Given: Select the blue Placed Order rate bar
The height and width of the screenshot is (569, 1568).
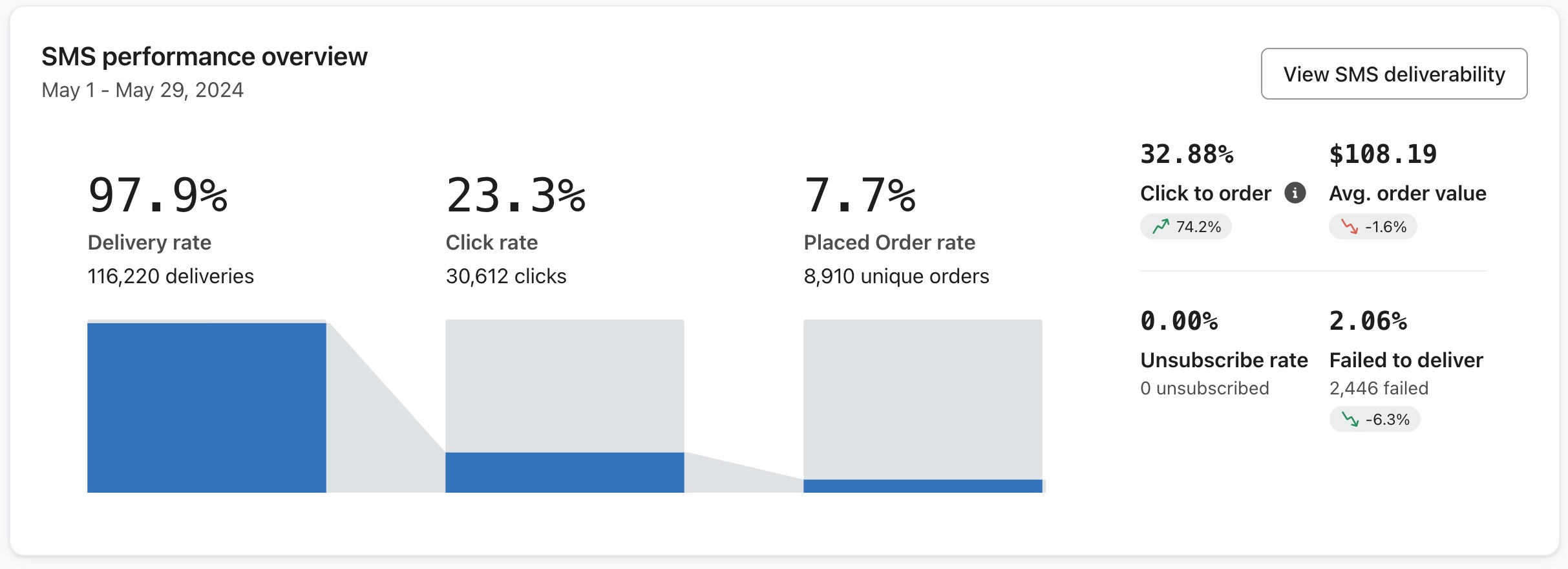Looking at the screenshot, I should [x=922, y=486].
